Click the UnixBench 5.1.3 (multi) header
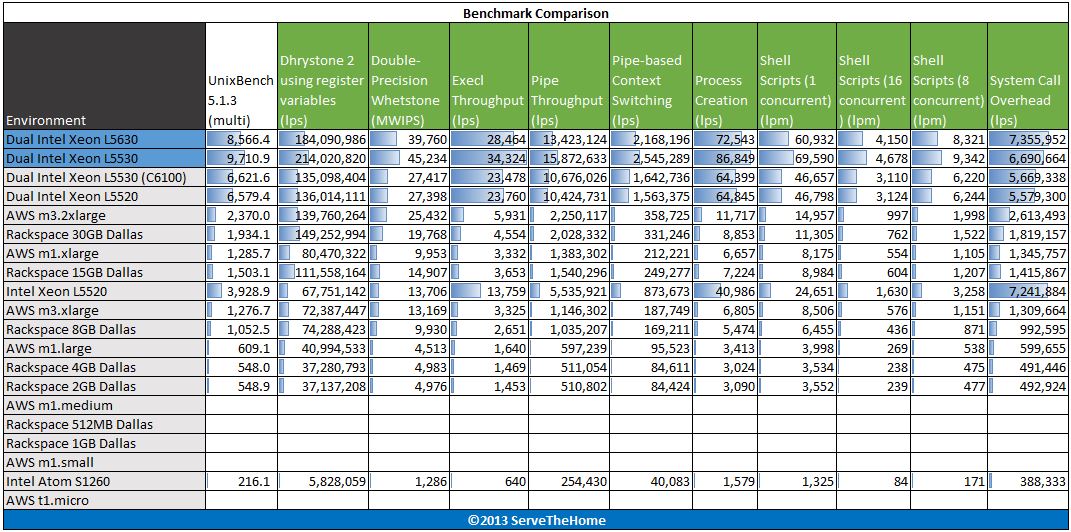Viewport: 1071px width, 532px height. [x=242, y=76]
